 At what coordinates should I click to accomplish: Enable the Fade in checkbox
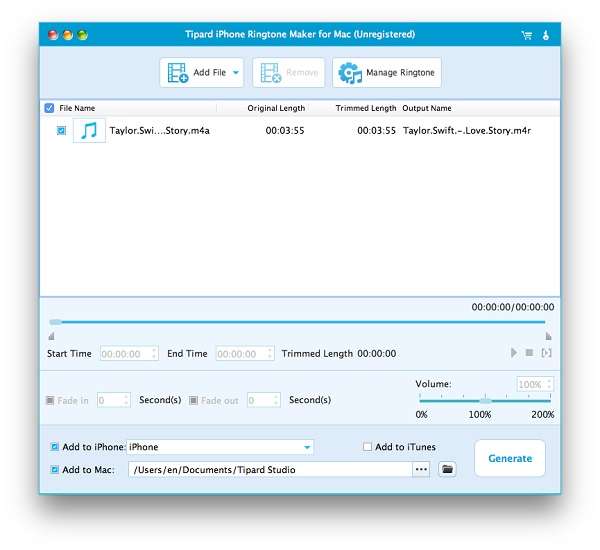(x=50, y=400)
